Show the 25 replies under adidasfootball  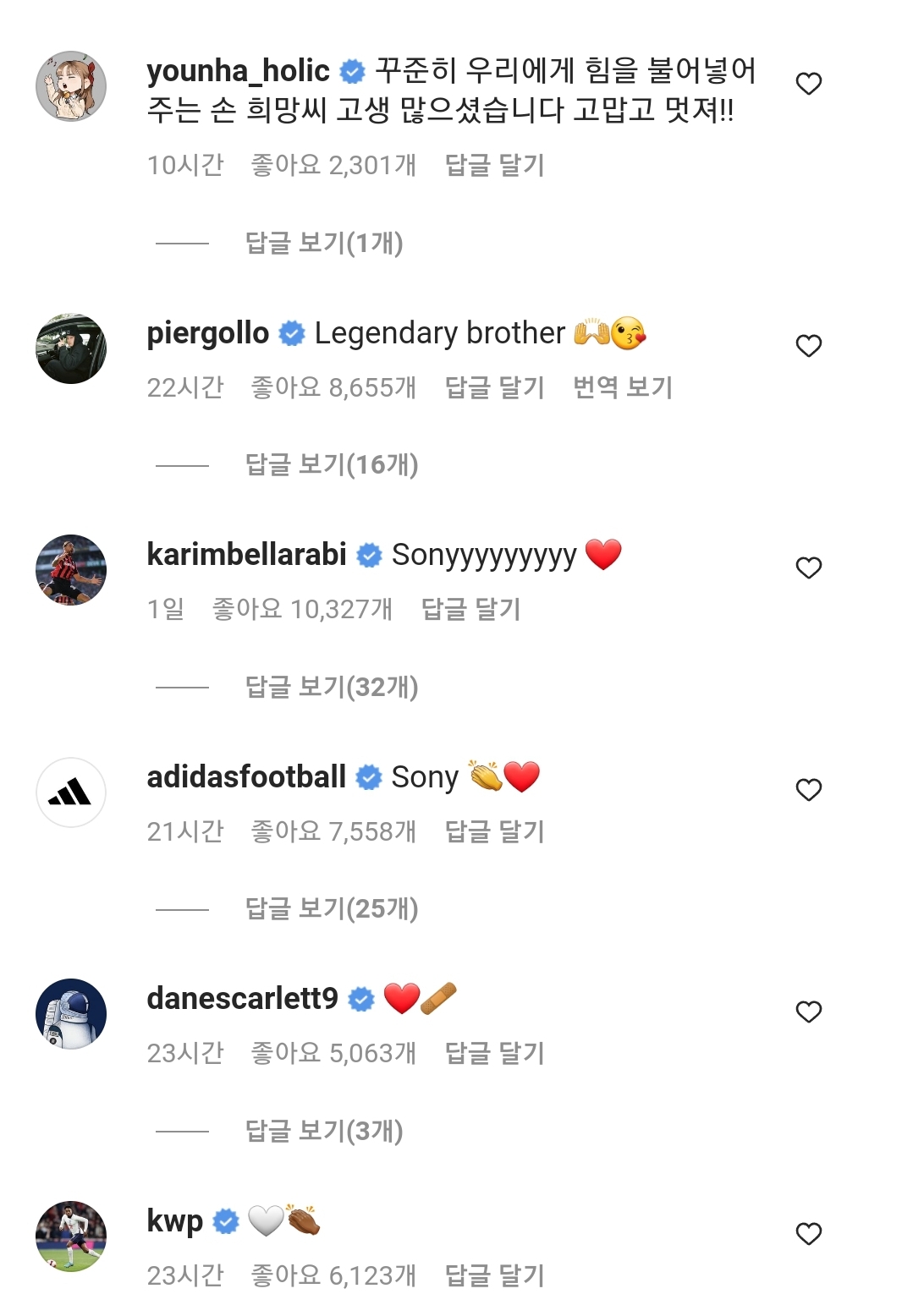click(x=331, y=908)
